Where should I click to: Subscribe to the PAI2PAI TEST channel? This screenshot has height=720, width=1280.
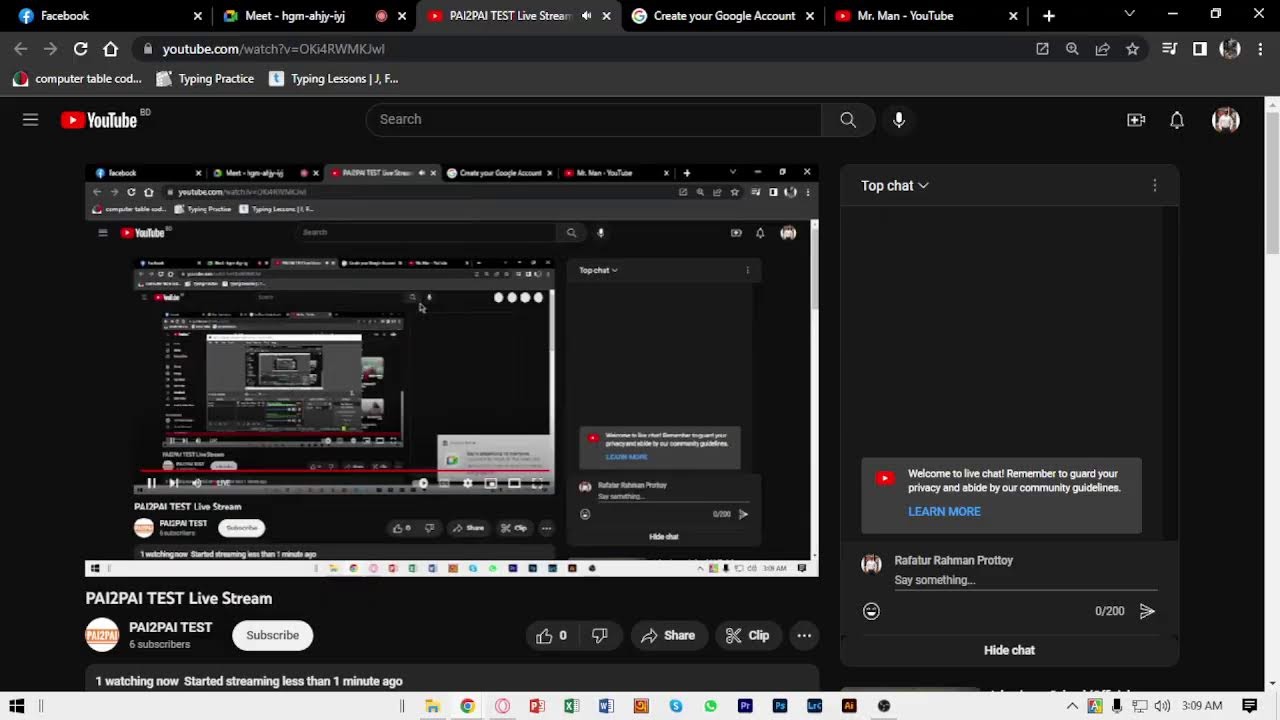click(x=273, y=636)
